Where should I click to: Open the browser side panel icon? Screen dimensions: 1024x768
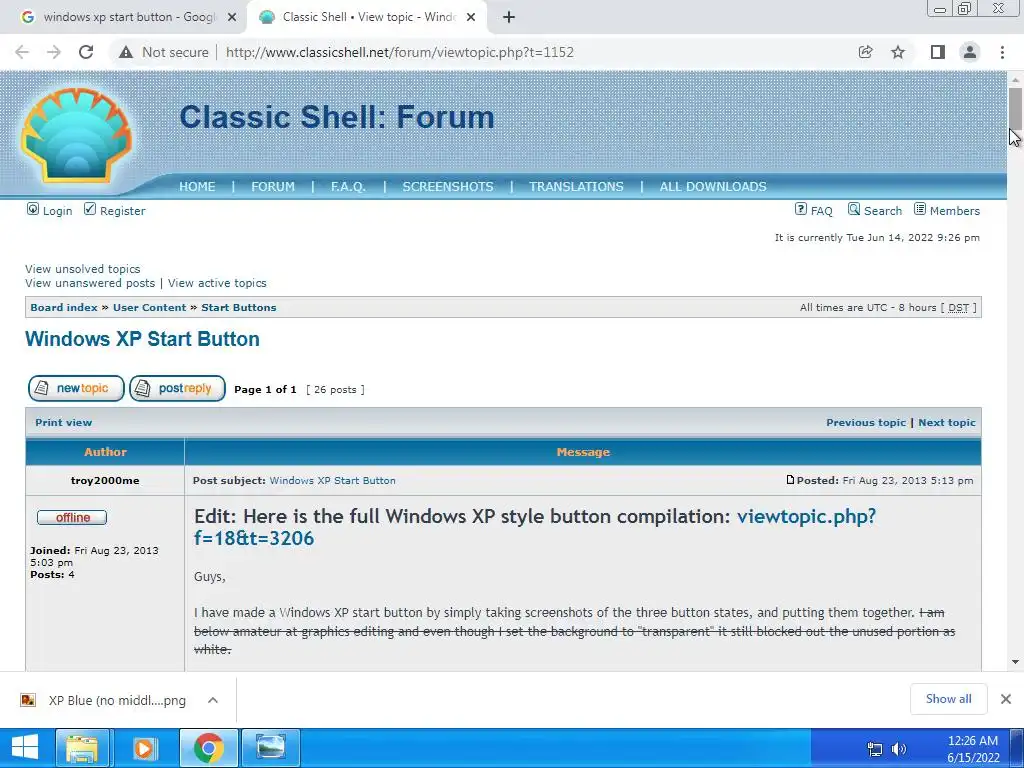[938, 52]
